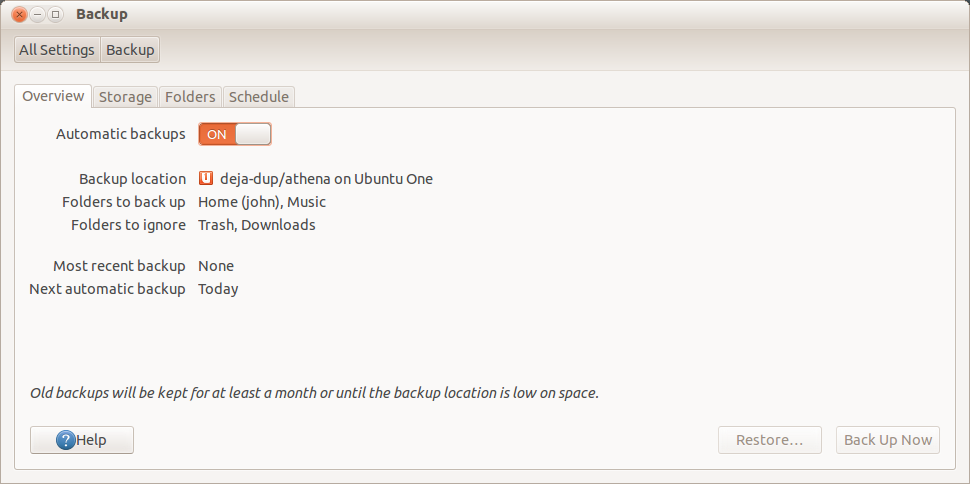Viewport: 970px width, 484px height.
Task: Click the deja-dup/athena on Ubuntu One location text
Action: pyautogui.click(x=326, y=179)
